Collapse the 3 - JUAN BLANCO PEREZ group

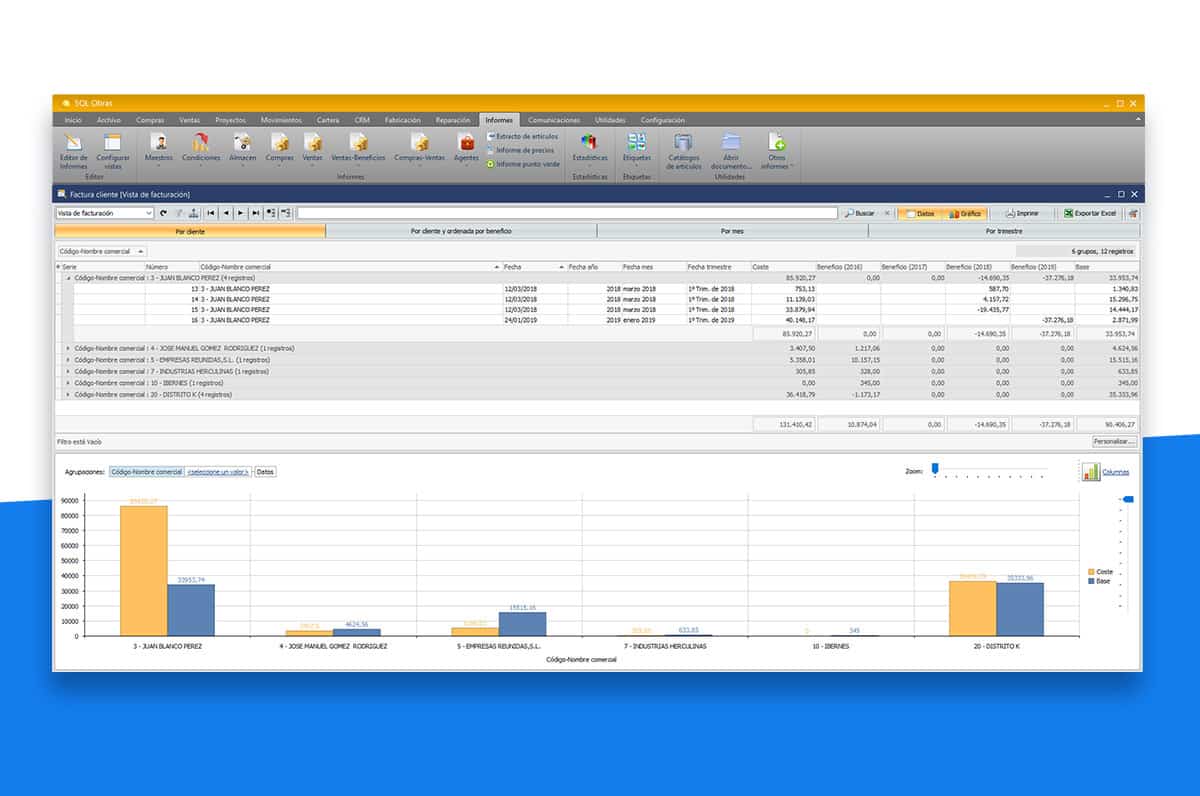[x=69, y=277]
